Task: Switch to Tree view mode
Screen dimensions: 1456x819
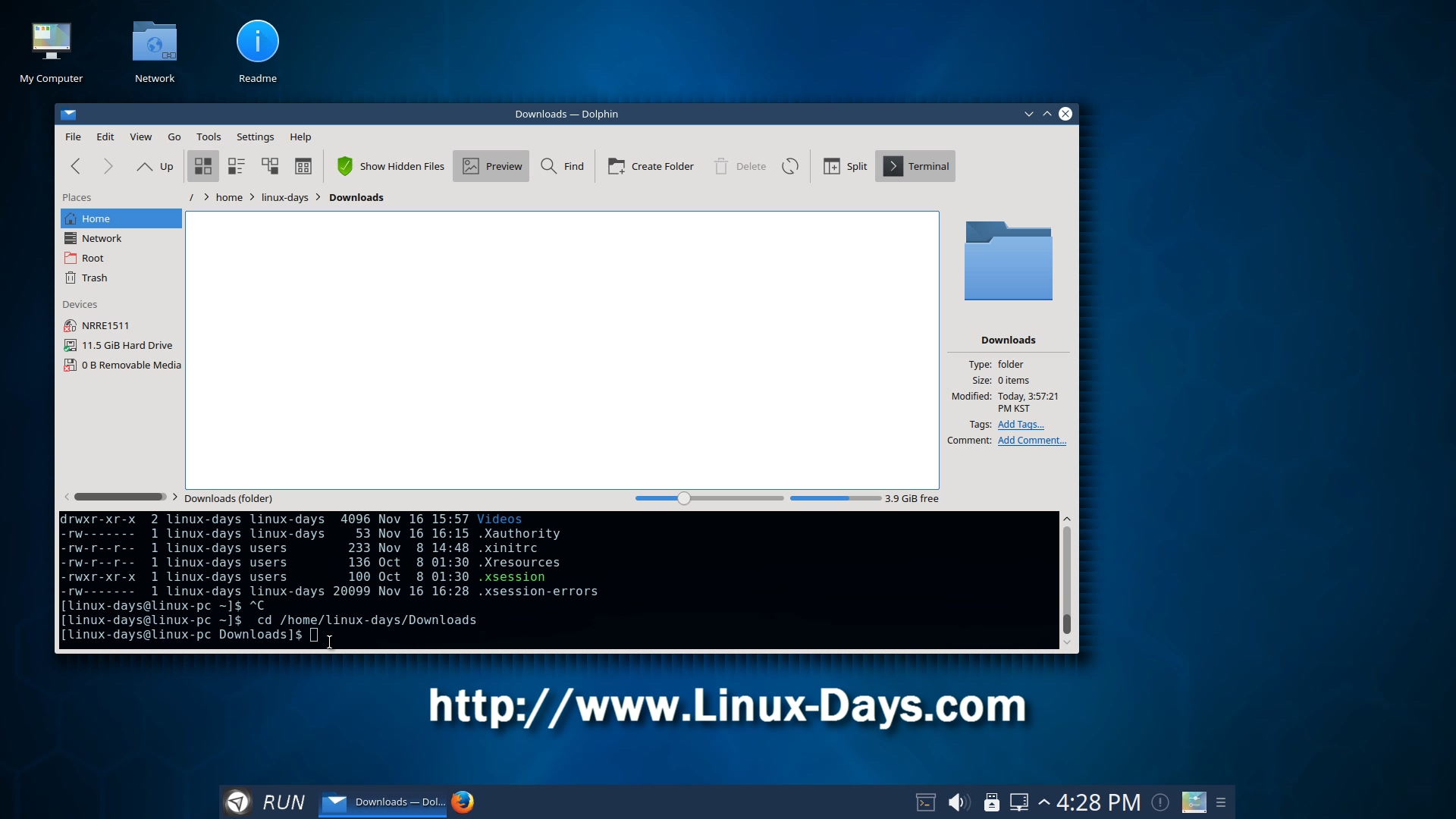Action: [270, 166]
